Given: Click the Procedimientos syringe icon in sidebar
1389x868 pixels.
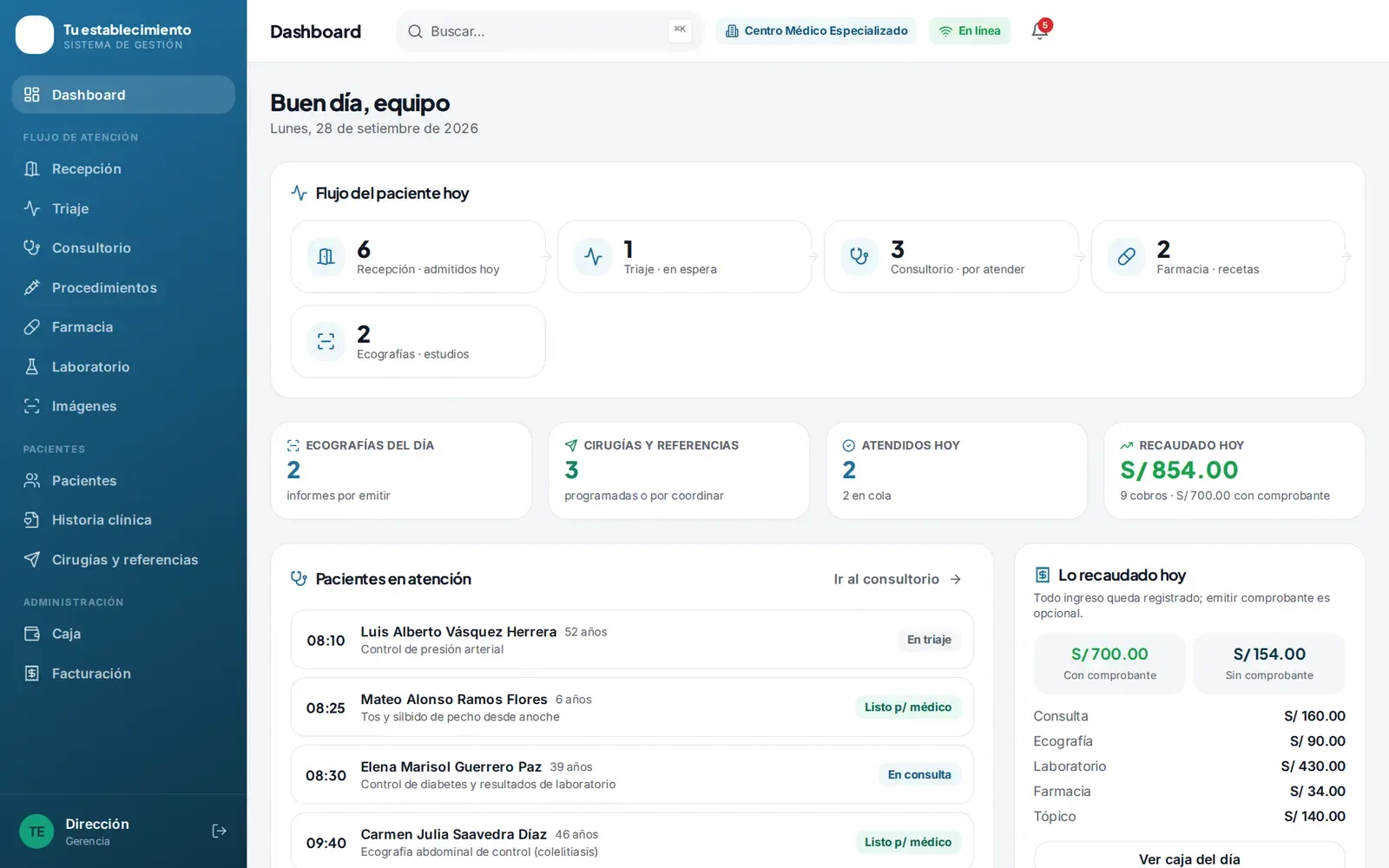Looking at the screenshot, I should click(32, 287).
